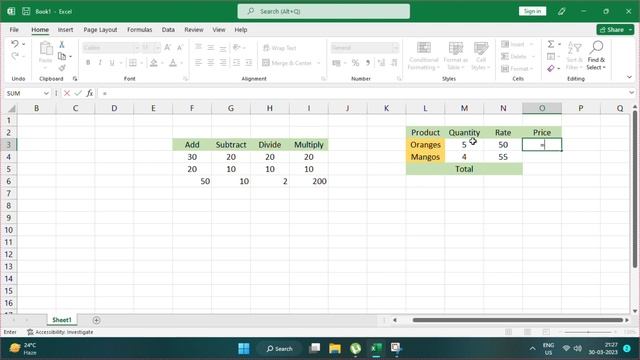Viewport: 640px width, 360px height.
Task: Click the Insert Function fx icon
Action: coord(90,93)
